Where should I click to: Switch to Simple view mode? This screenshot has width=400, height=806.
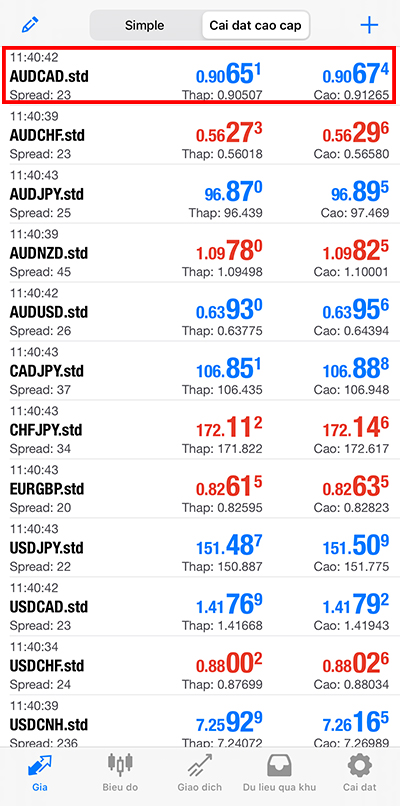[x=144, y=25]
